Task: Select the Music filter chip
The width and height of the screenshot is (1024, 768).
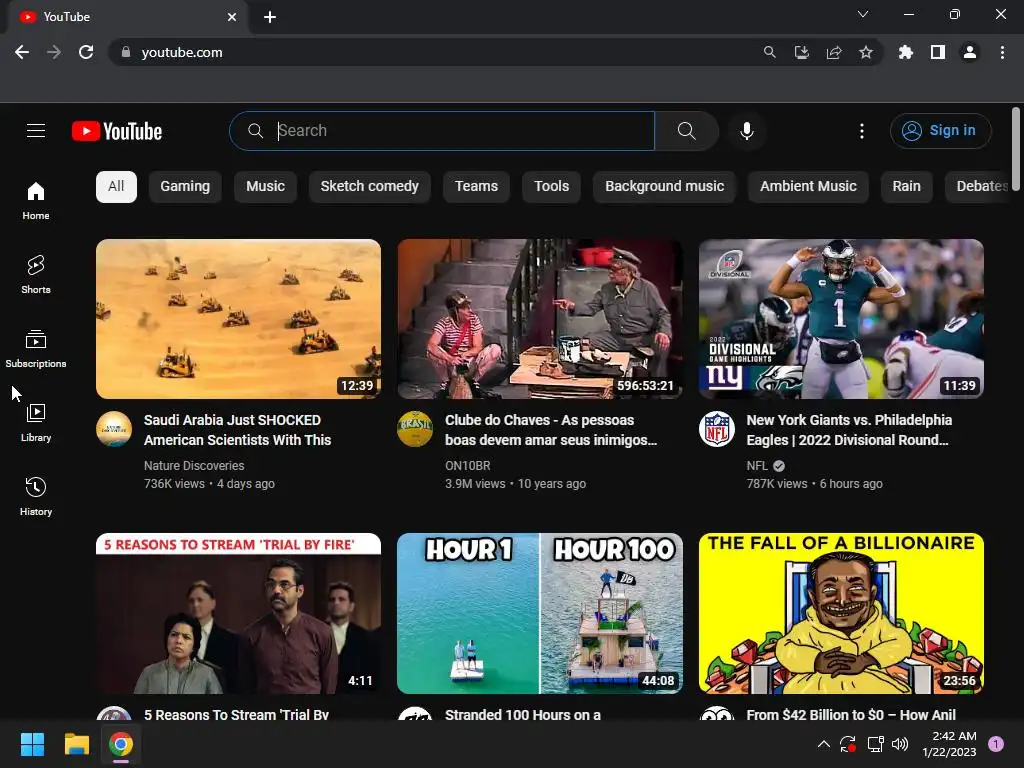Action: point(265,186)
